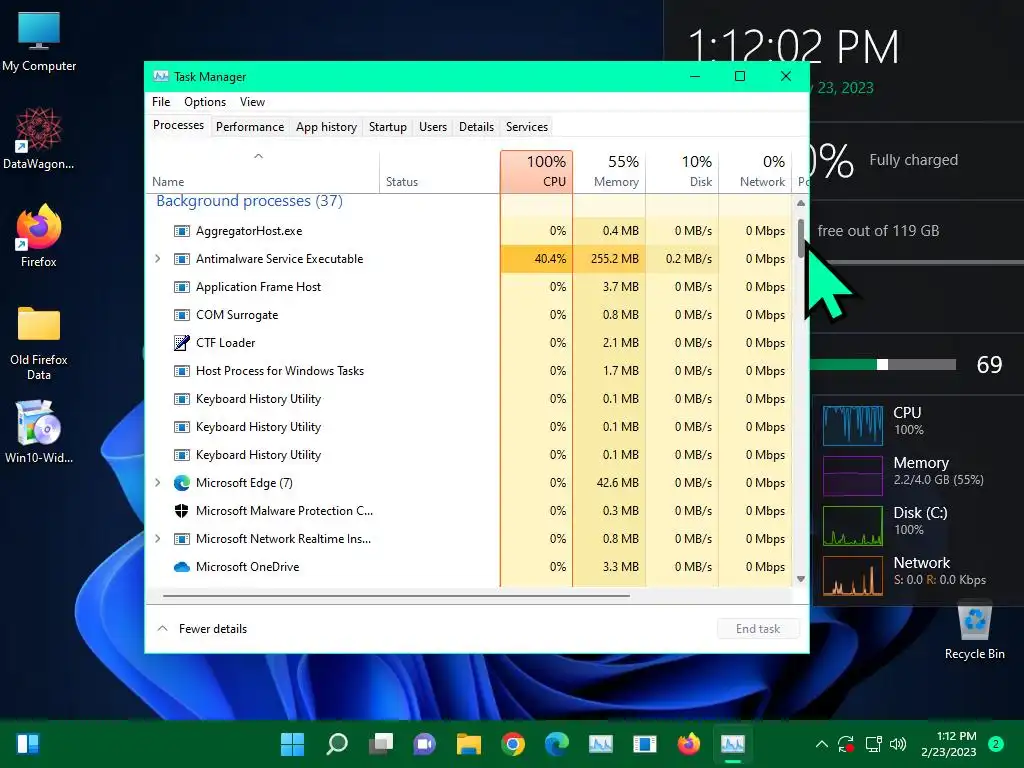
Task: Click the CTF Loader pen icon
Action: (182, 343)
